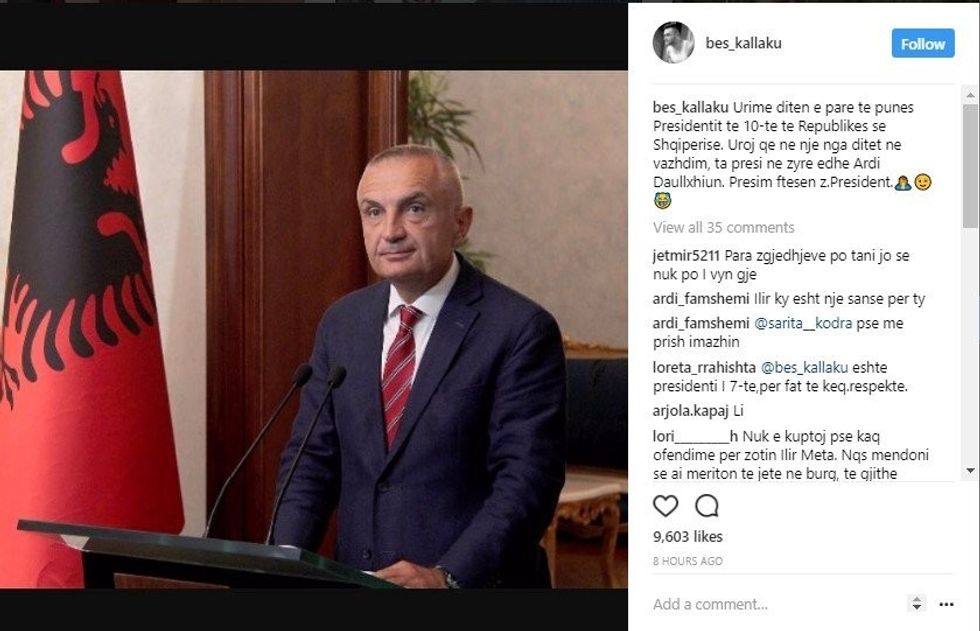
Task: Click the comment box resize stepper arrows
Action: click(916, 604)
